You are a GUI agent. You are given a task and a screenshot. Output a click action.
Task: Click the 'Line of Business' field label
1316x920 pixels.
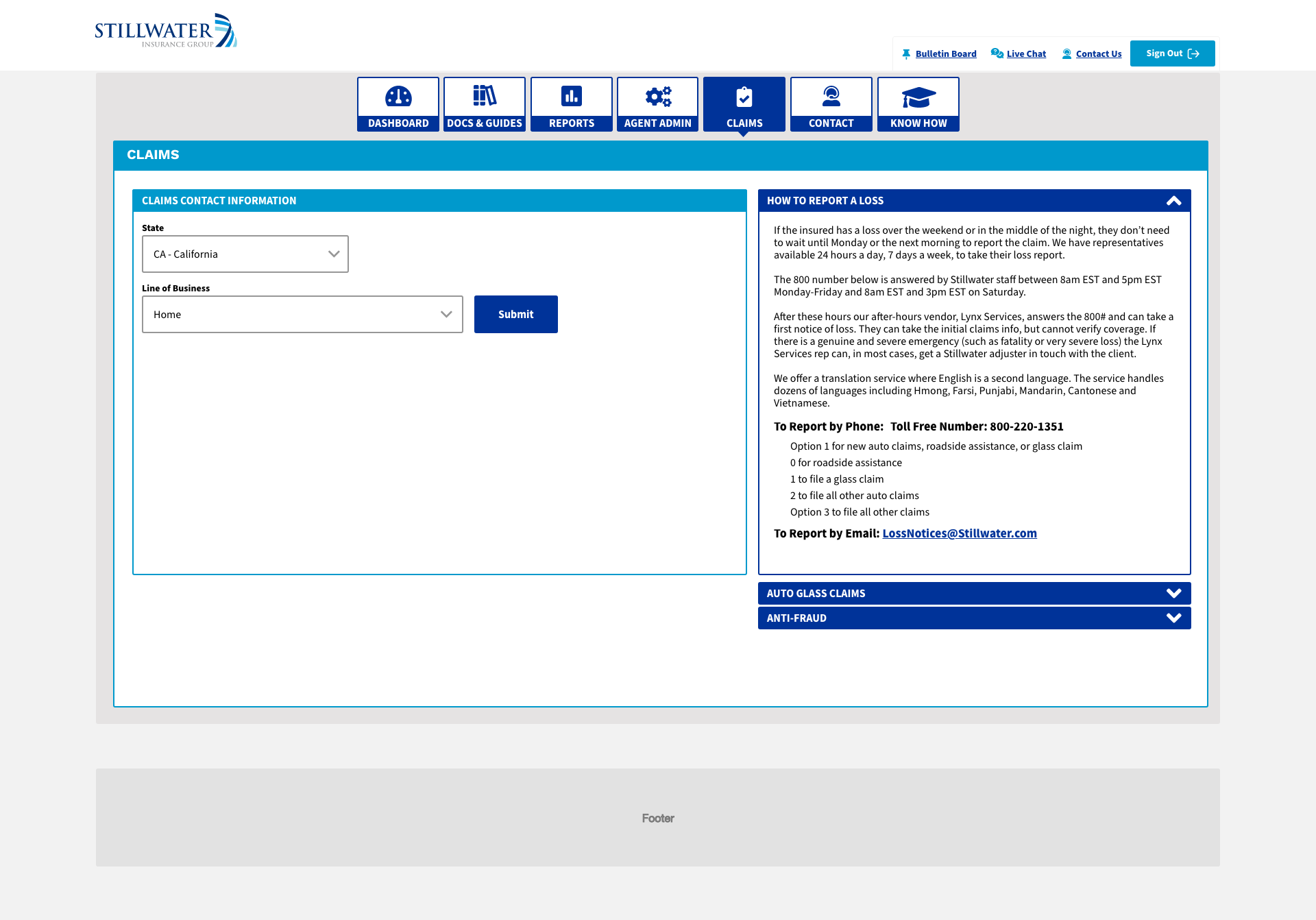(176, 289)
